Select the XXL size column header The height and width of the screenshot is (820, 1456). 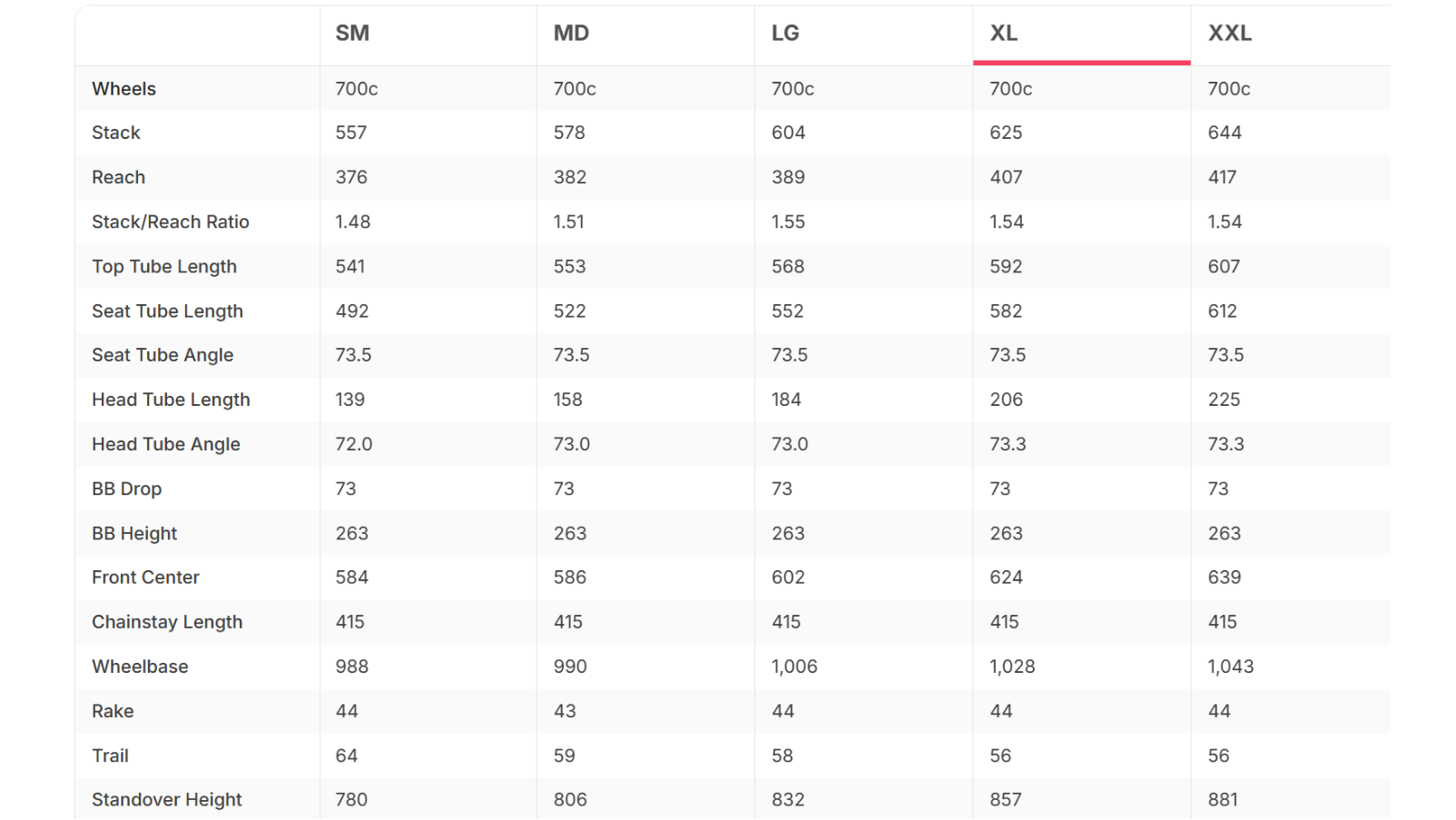pyautogui.click(x=1229, y=34)
